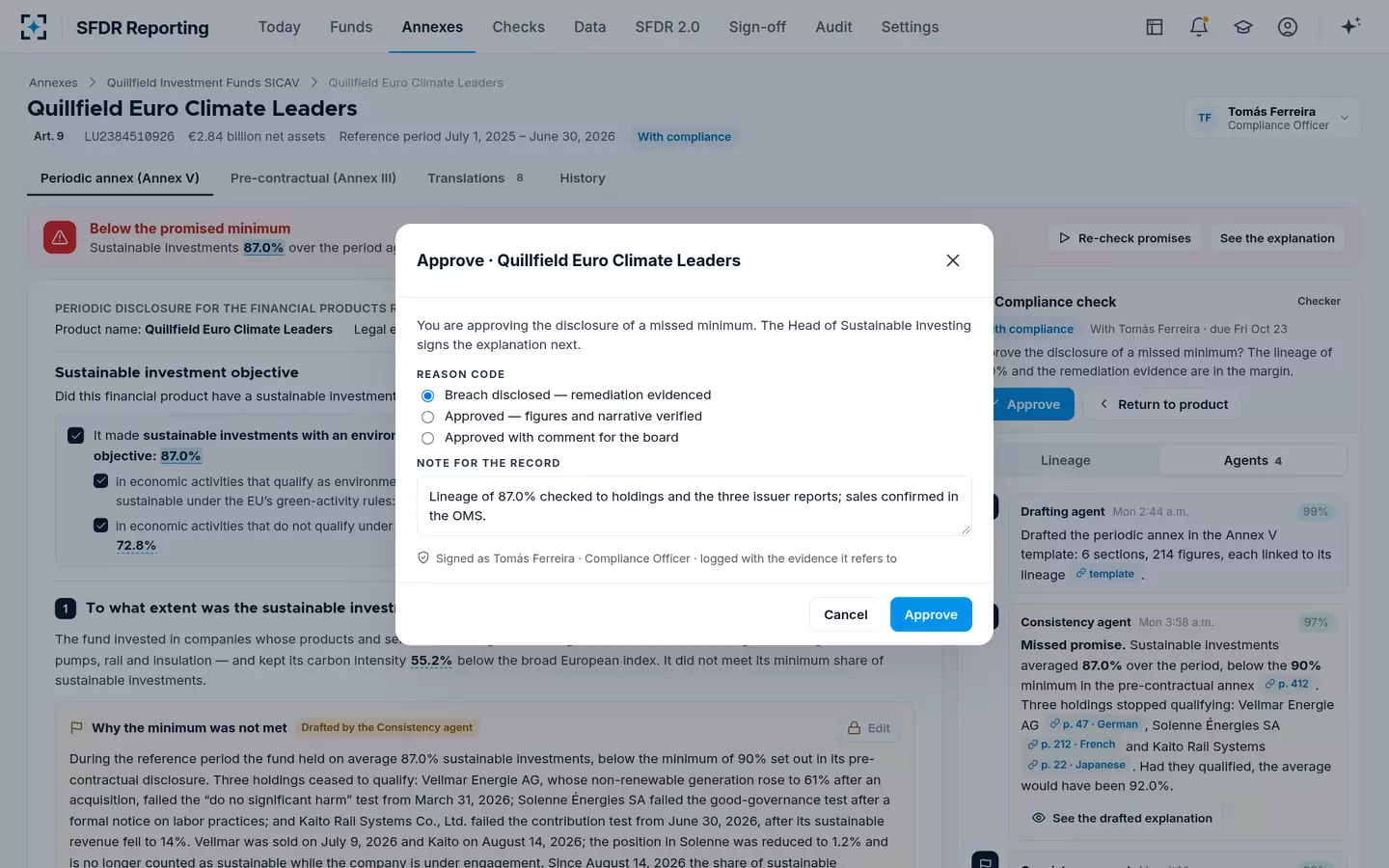The image size is (1389, 868).
Task: Edit the Why the minimum was not met section
Action: (869, 728)
